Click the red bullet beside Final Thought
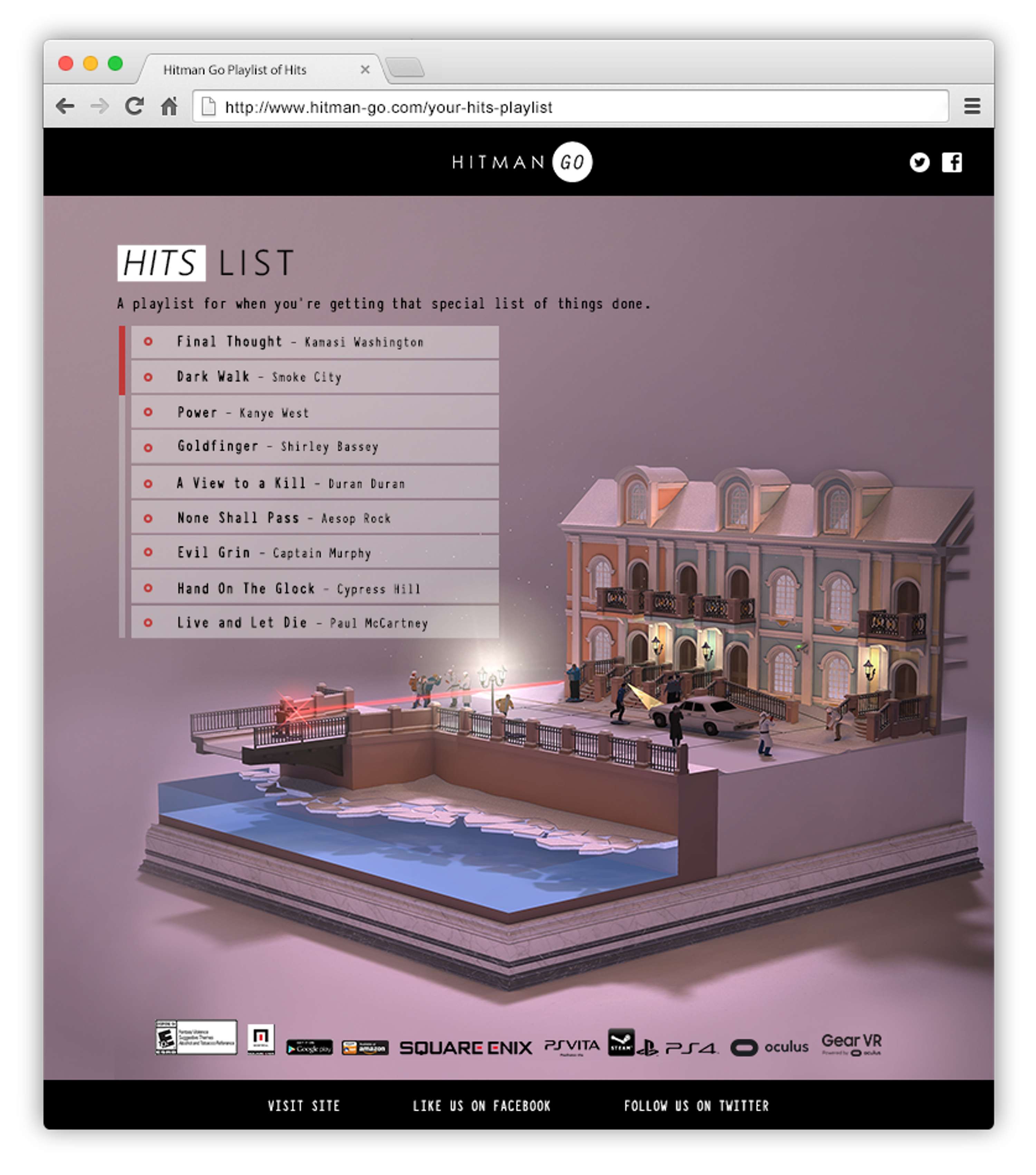 coord(148,341)
